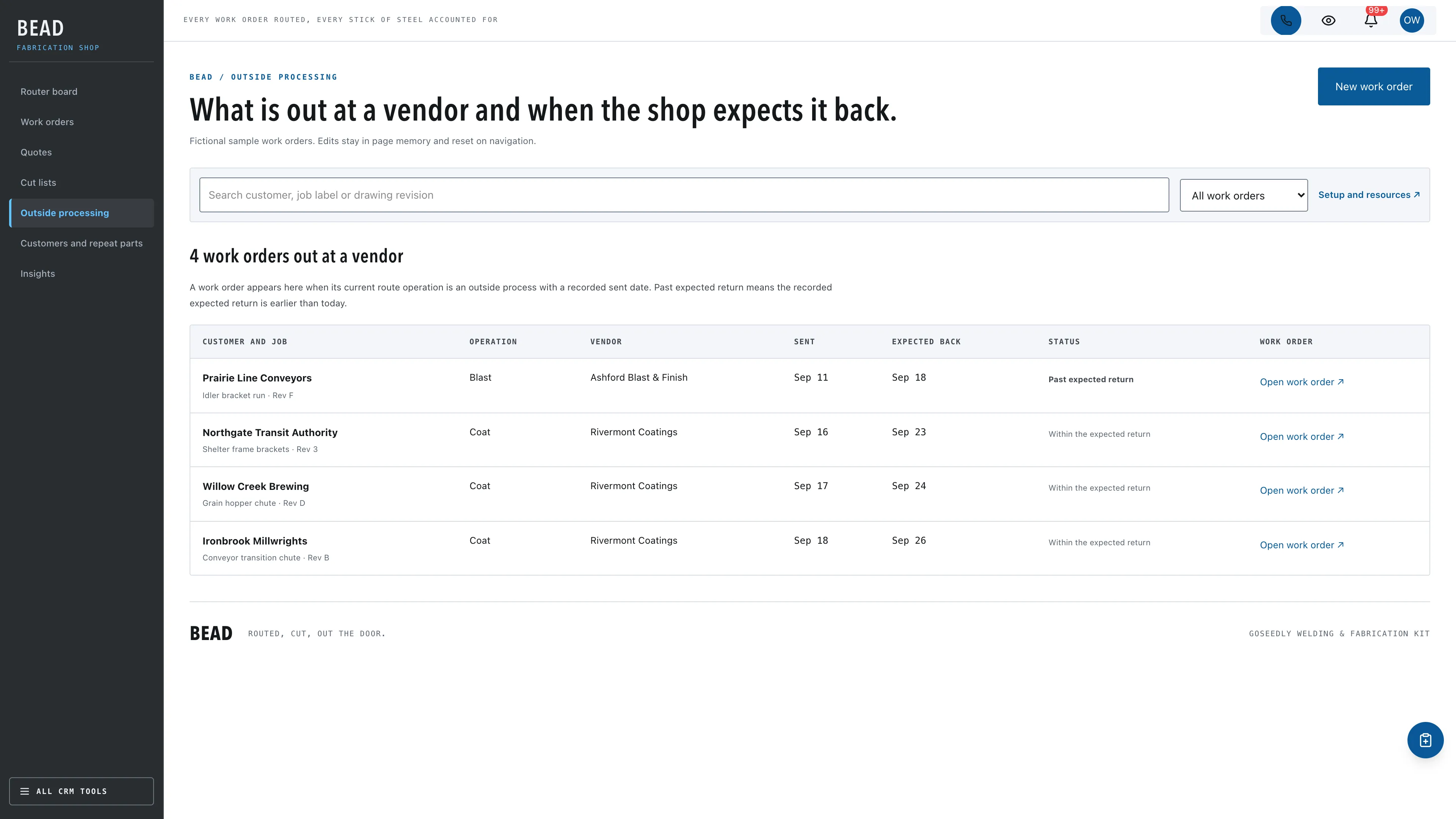Click the Blast operation cell

point(480,378)
